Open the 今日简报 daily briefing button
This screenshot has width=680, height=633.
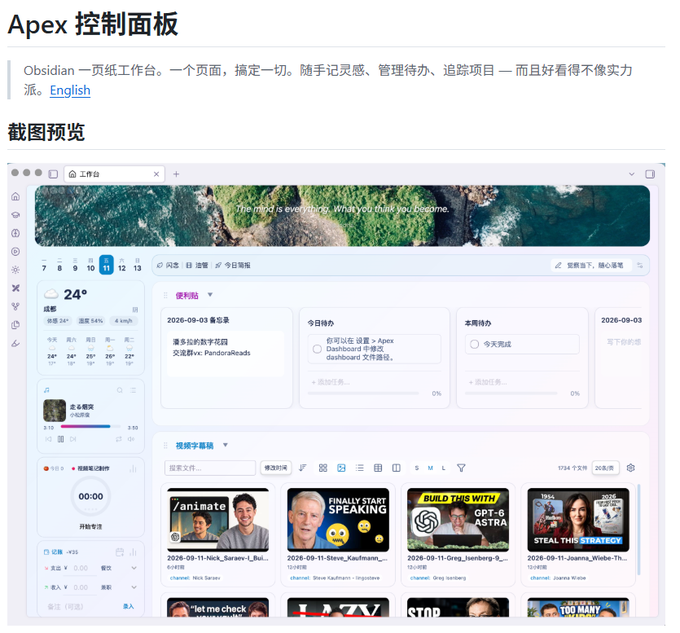(233, 265)
